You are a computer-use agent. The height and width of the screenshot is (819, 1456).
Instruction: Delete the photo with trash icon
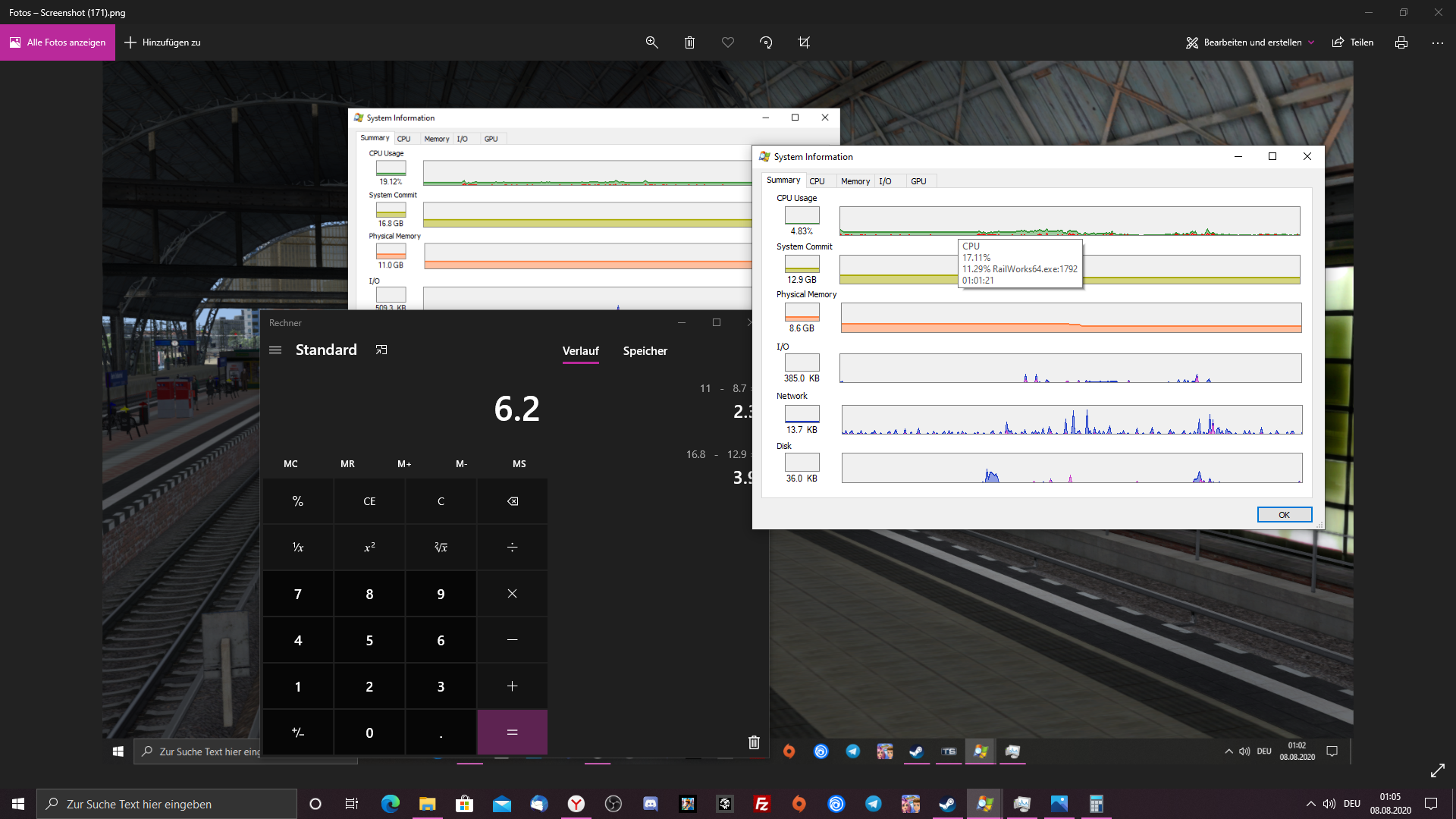(x=689, y=42)
